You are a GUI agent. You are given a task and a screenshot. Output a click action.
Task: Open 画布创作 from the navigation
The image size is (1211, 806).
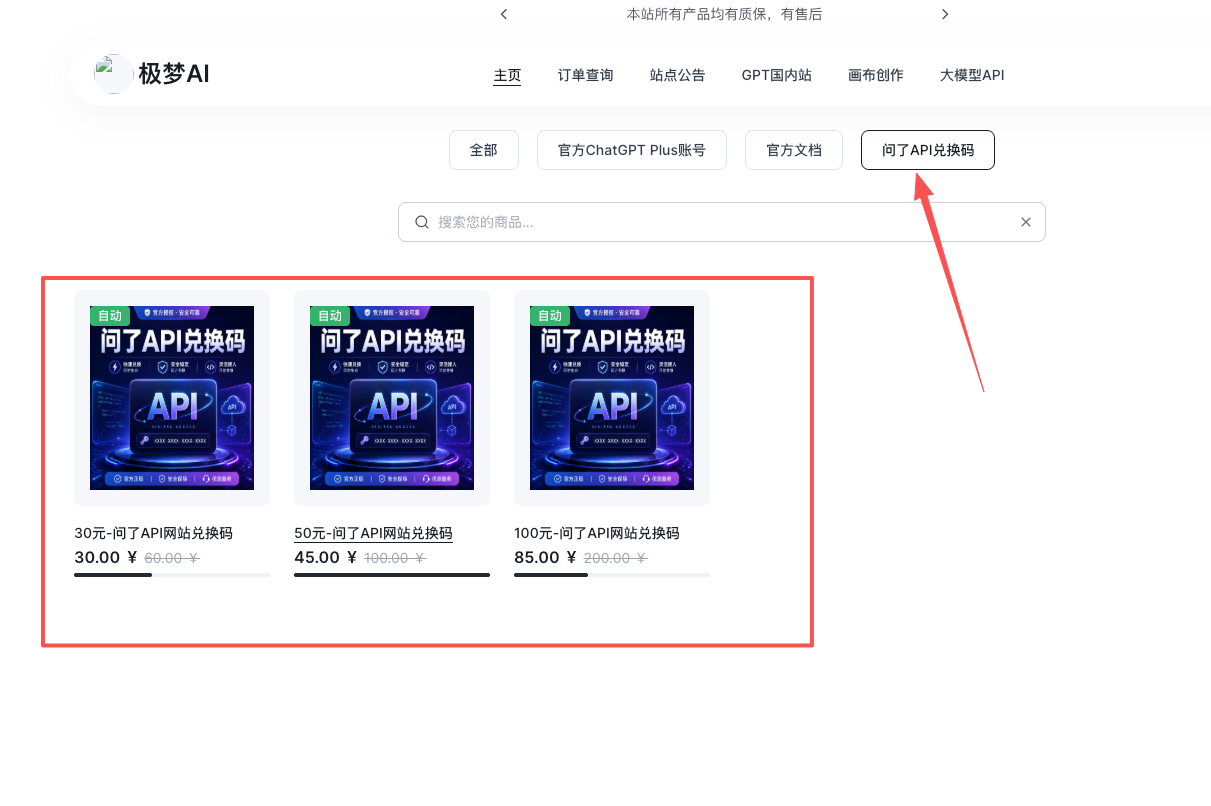tap(875, 75)
